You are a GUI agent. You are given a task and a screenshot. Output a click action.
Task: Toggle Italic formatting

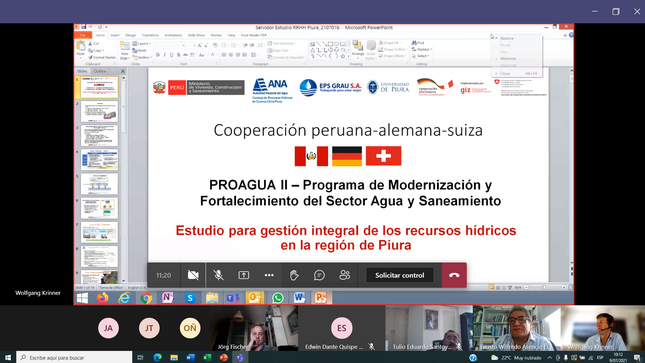pyautogui.click(x=165, y=55)
